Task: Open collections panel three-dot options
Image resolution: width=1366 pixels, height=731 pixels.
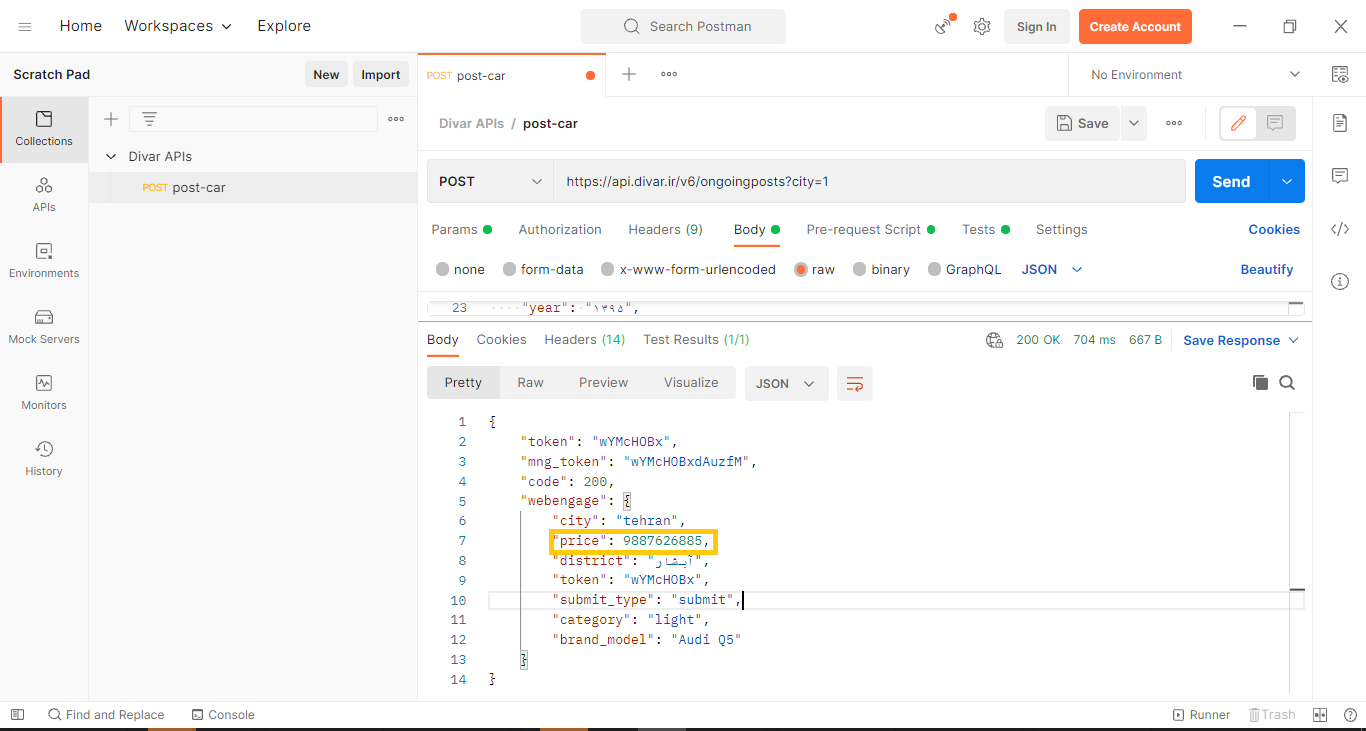Action: (396, 119)
